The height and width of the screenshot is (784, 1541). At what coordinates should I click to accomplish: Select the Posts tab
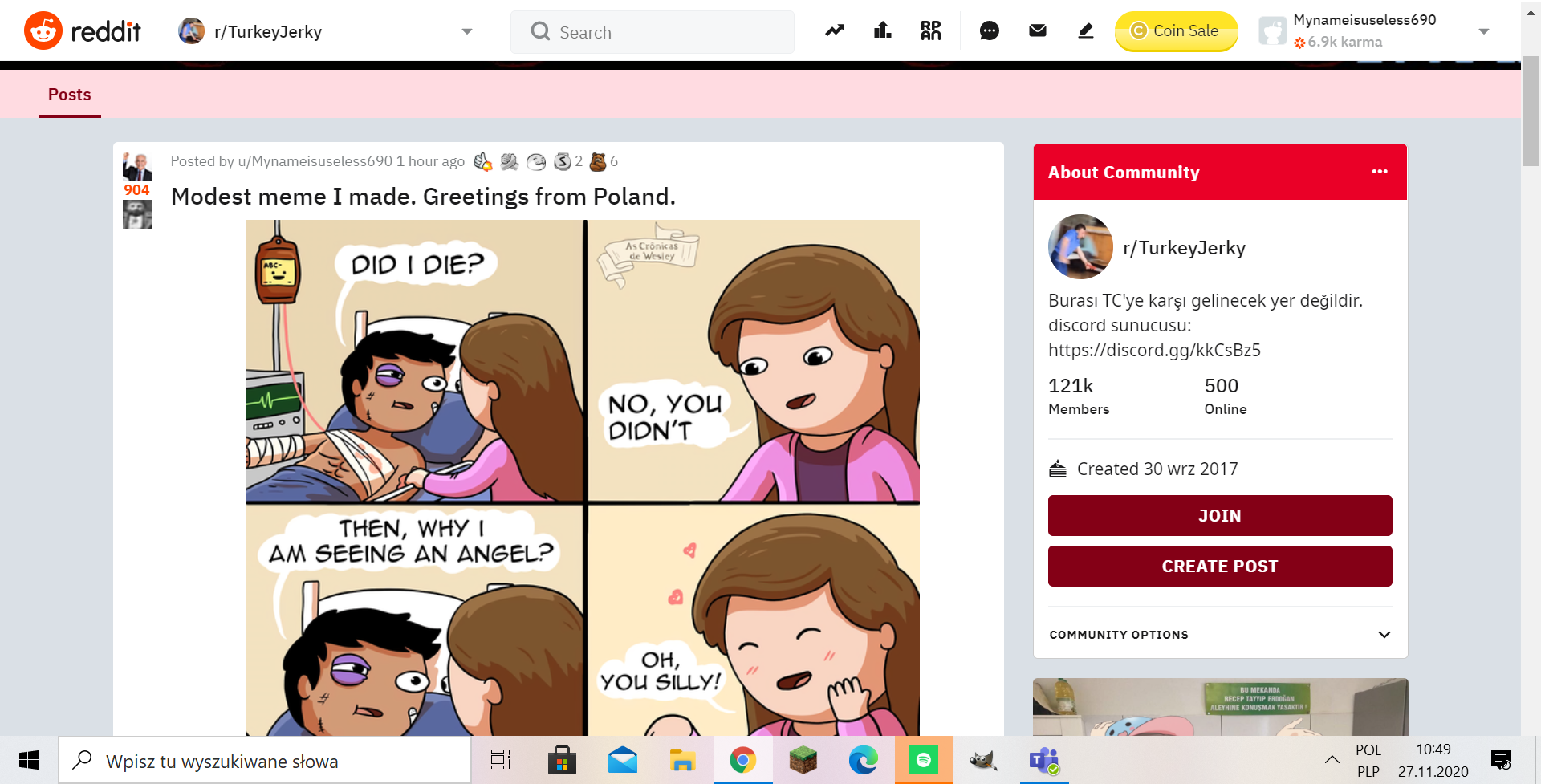[70, 95]
